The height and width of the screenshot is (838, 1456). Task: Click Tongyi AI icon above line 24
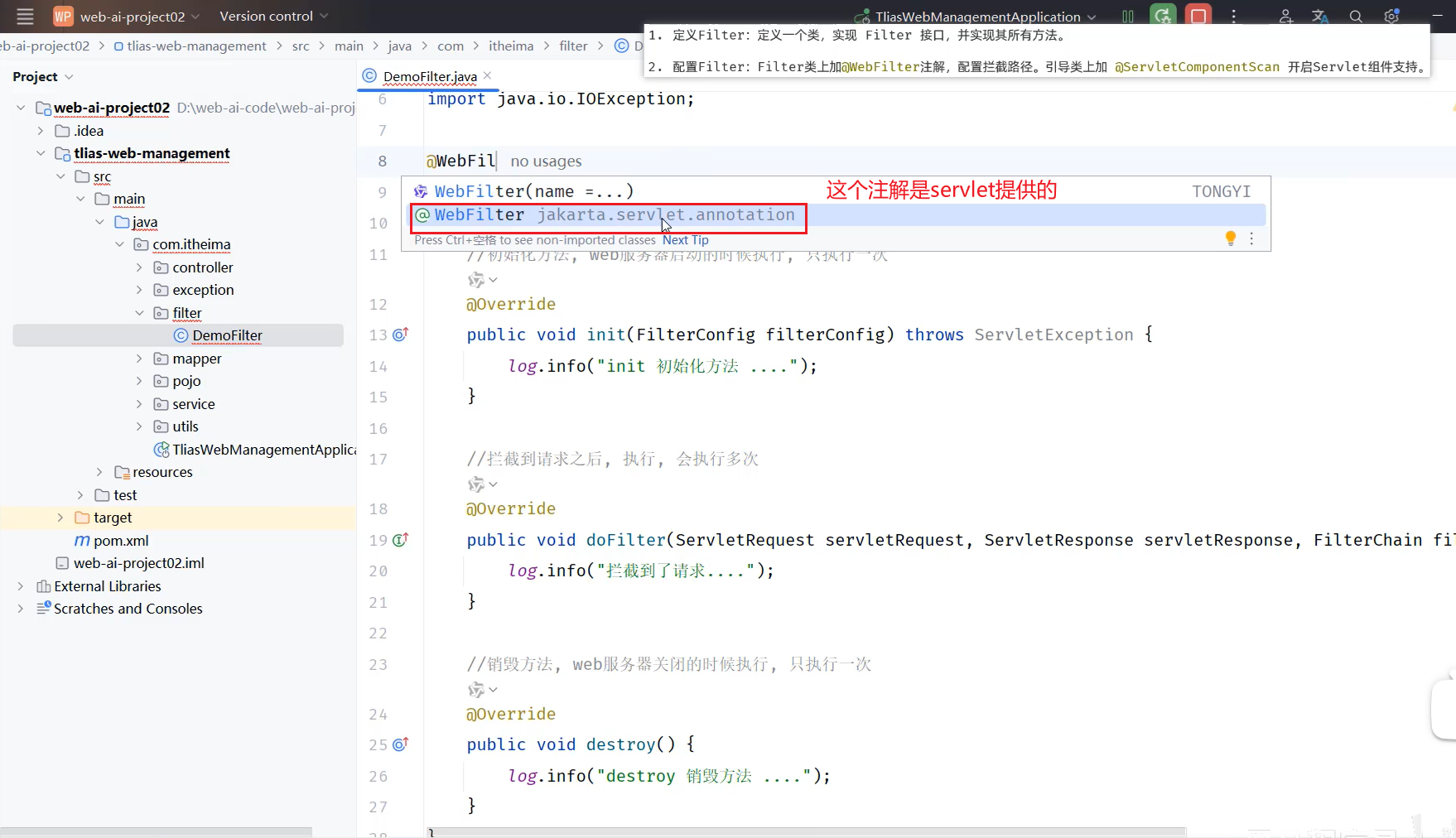click(475, 689)
